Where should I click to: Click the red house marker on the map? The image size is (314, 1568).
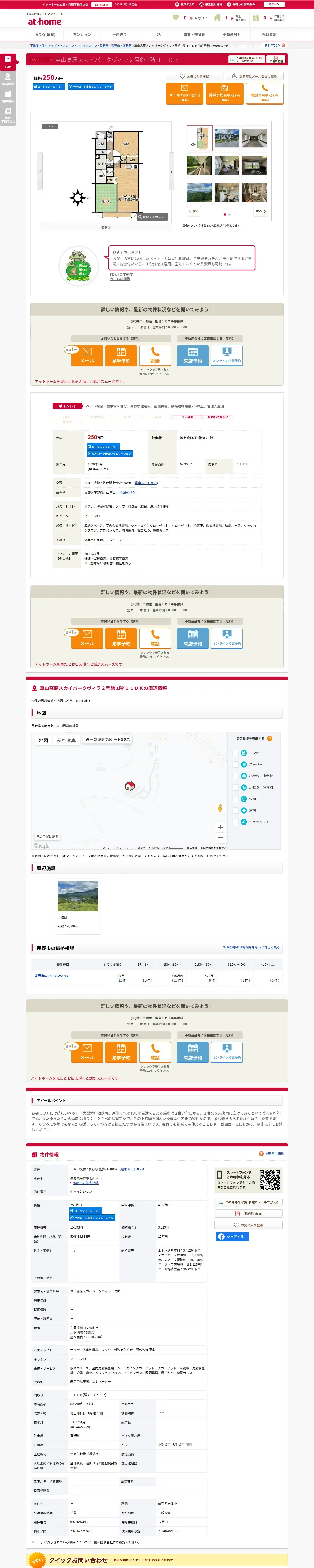tap(129, 786)
